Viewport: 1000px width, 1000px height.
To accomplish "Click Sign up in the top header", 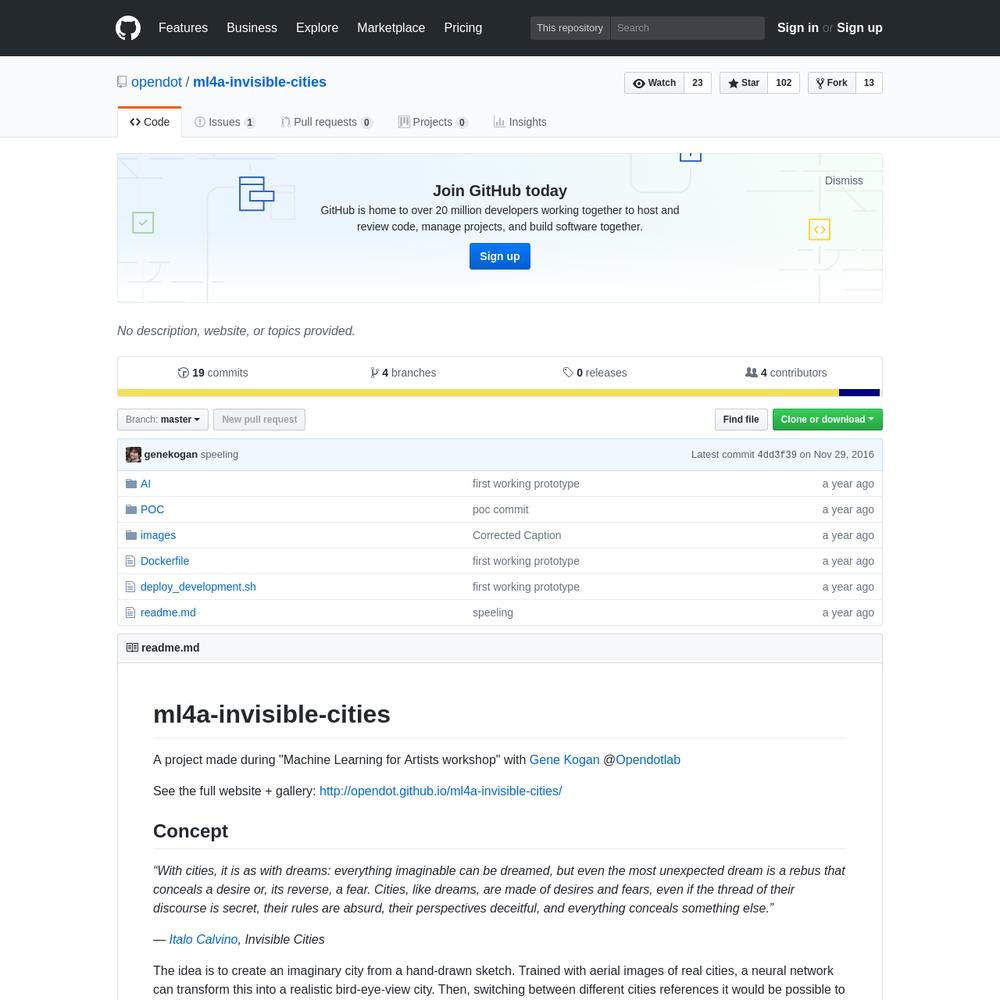I will 860,28.
